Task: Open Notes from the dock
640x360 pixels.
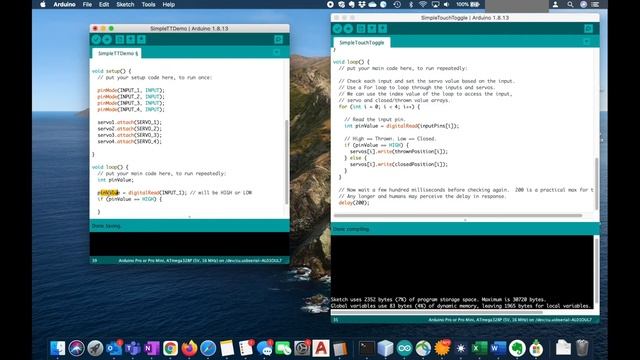Action: pyautogui.click(x=227, y=348)
